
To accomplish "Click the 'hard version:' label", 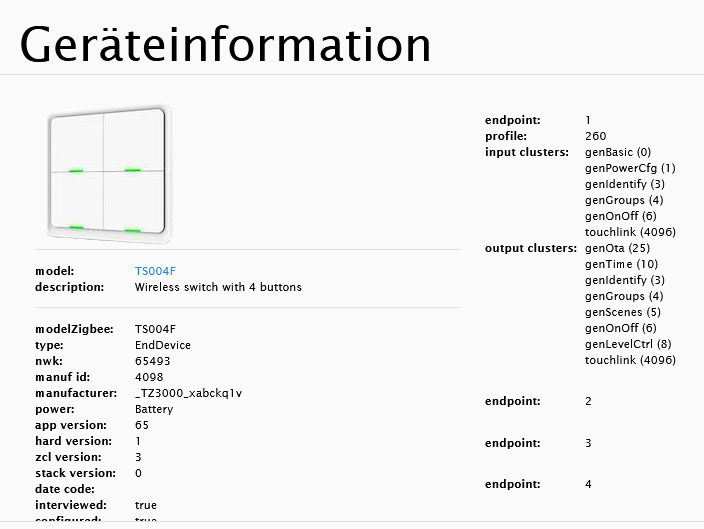I will pyautogui.click(x=74, y=441).
